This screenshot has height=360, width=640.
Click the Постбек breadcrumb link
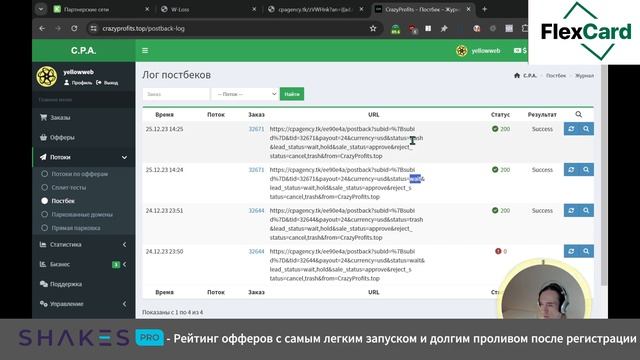pos(556,76)
